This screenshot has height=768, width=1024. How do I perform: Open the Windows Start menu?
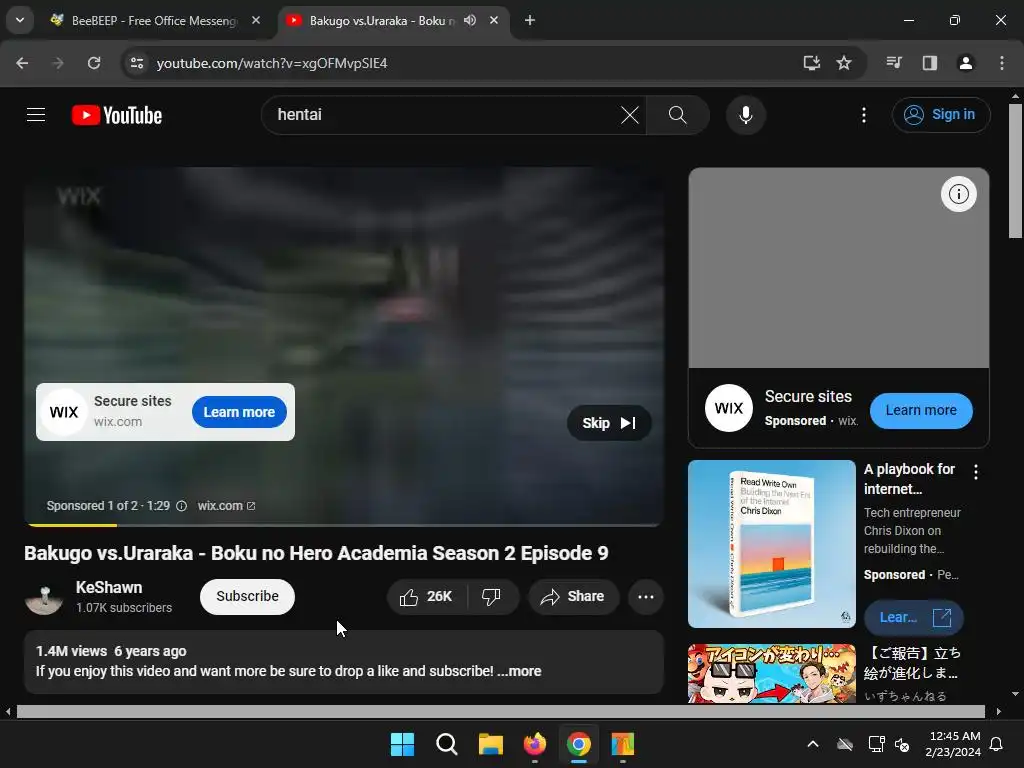[402, 744]
